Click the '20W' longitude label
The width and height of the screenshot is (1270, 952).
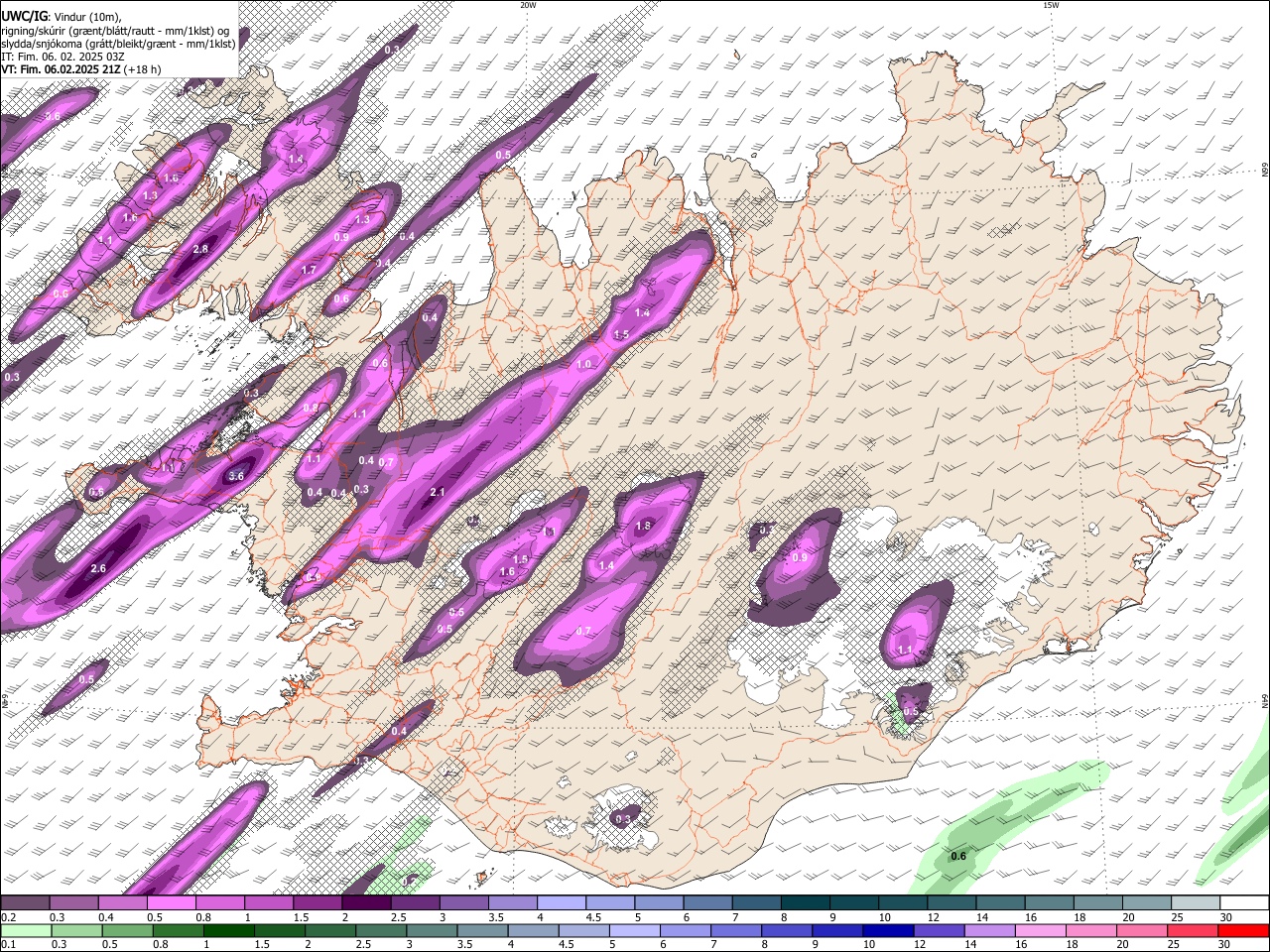point(528,5)
